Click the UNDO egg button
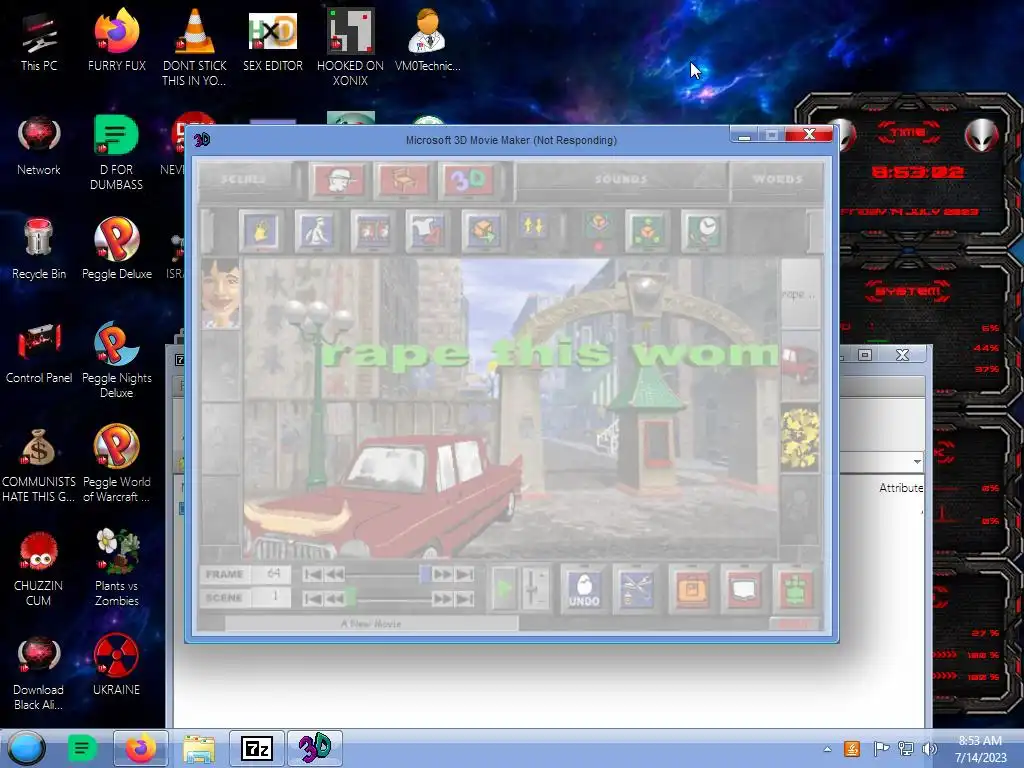 (x=584, y=590)
